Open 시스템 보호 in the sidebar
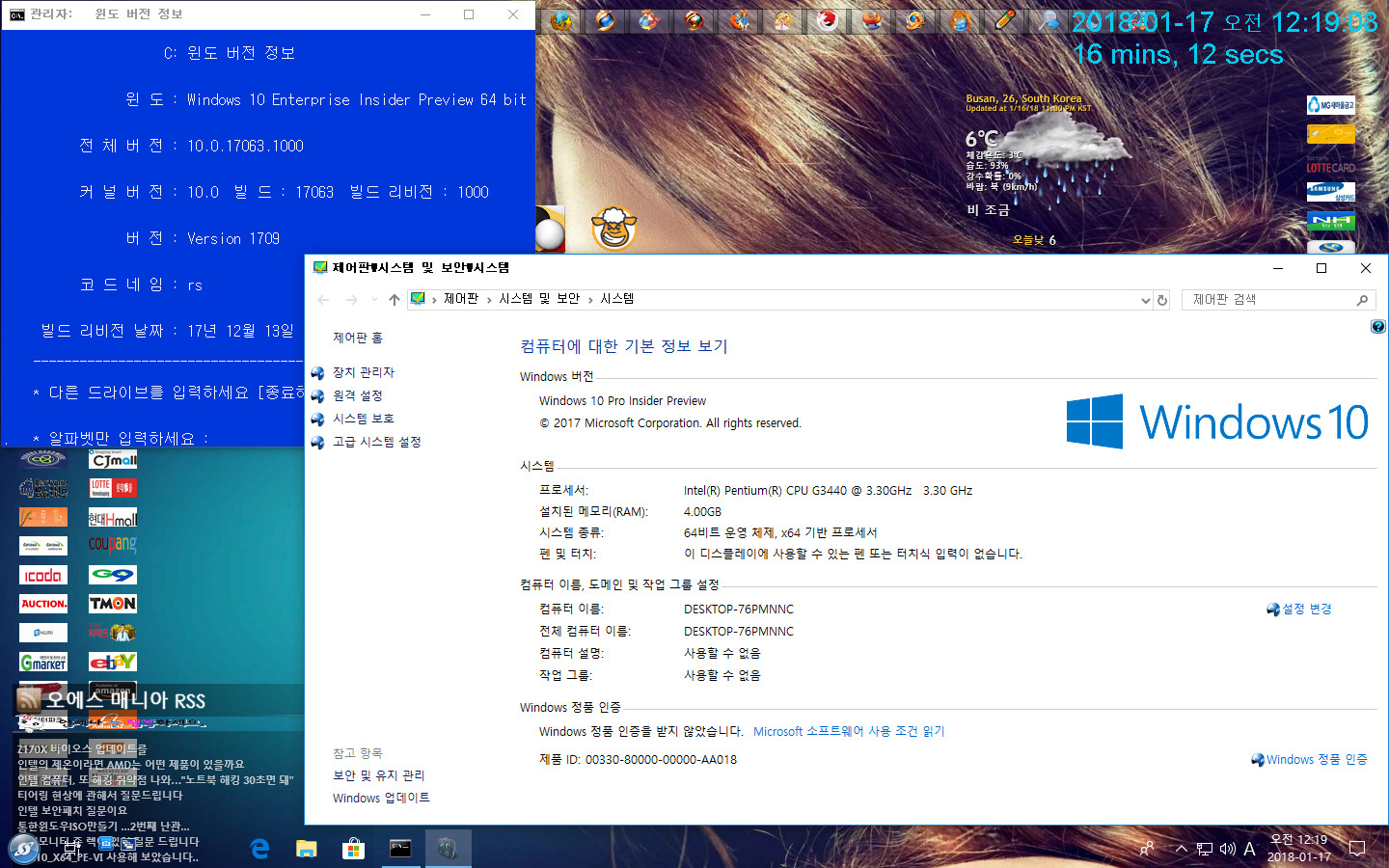Viewport: 1389px width, 868px height. (364, 419)
